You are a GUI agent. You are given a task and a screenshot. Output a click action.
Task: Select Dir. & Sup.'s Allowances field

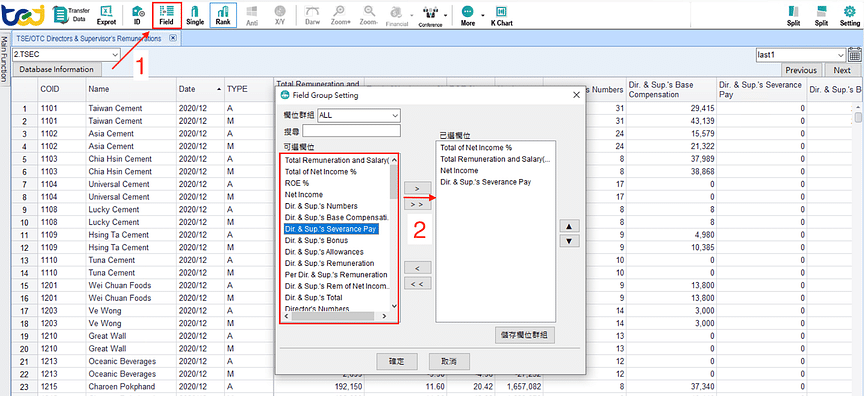click(324, 252)
